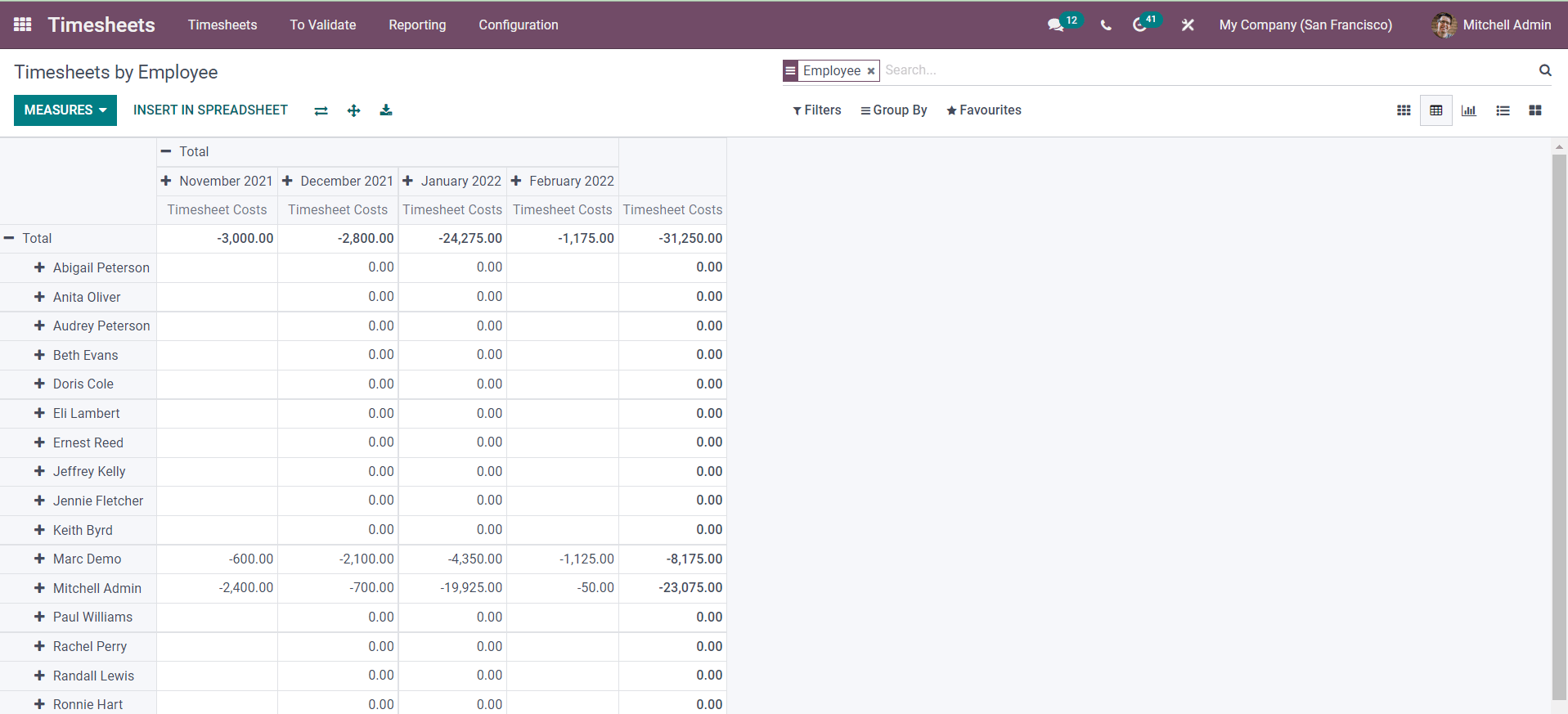This screenshot has height=714, width=1568.
Task: Open the Timesheets menu
Action: tap(222, 25)
